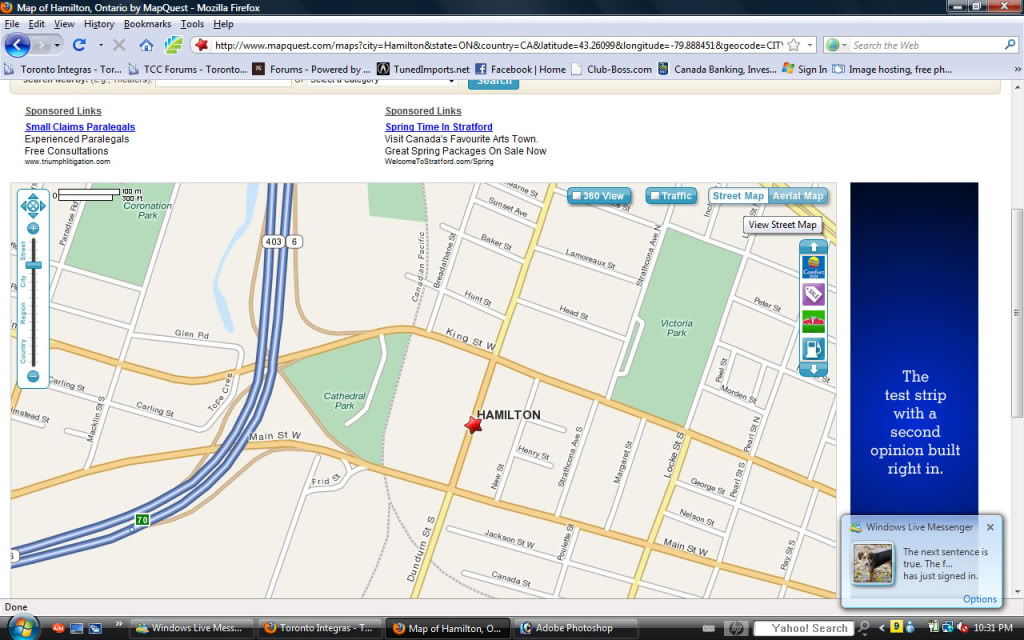
Task: Open the Bookmarks menu
Action: 147,23
